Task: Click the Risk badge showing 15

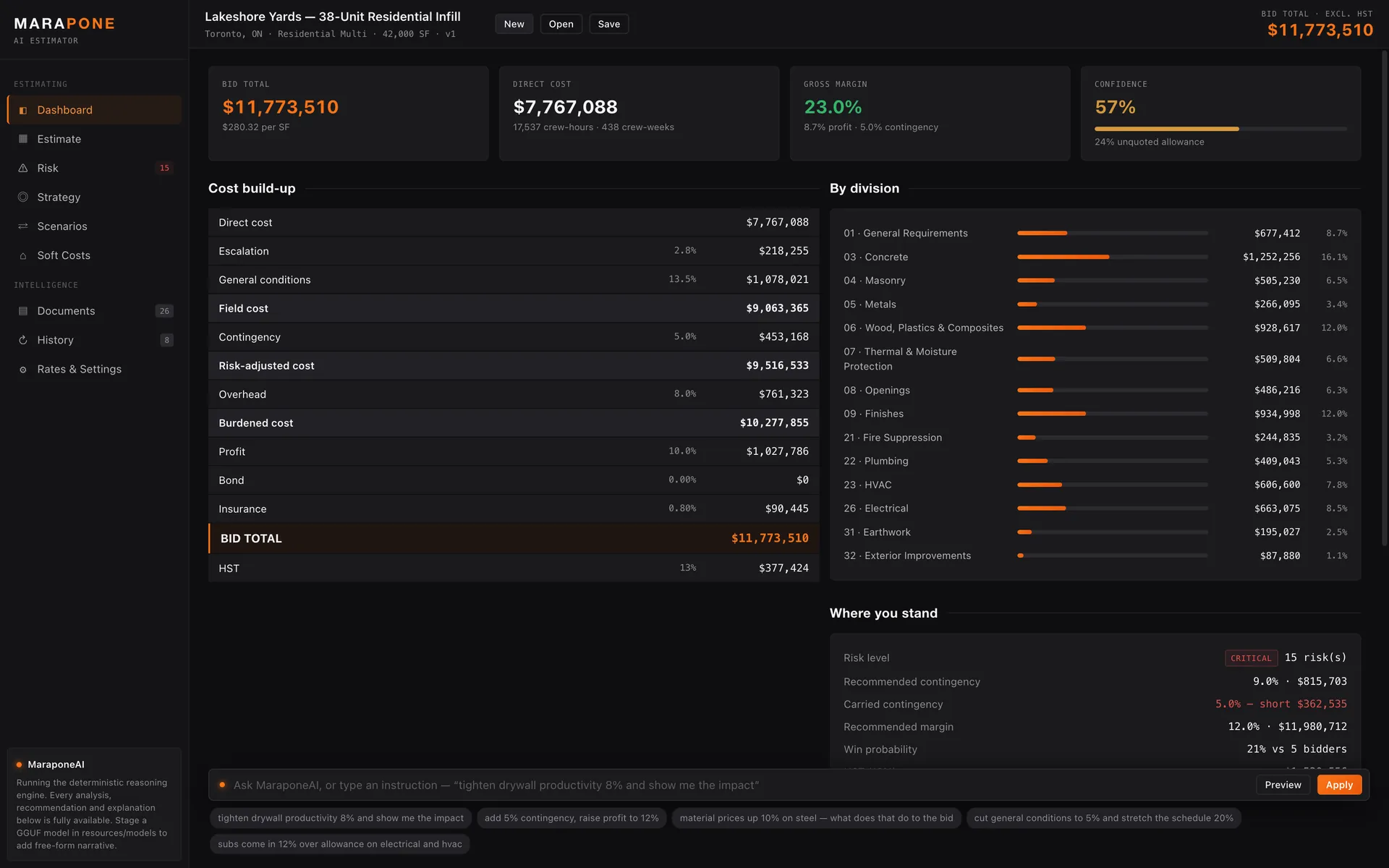Action: pyautogui.click(x=164, y=168)
